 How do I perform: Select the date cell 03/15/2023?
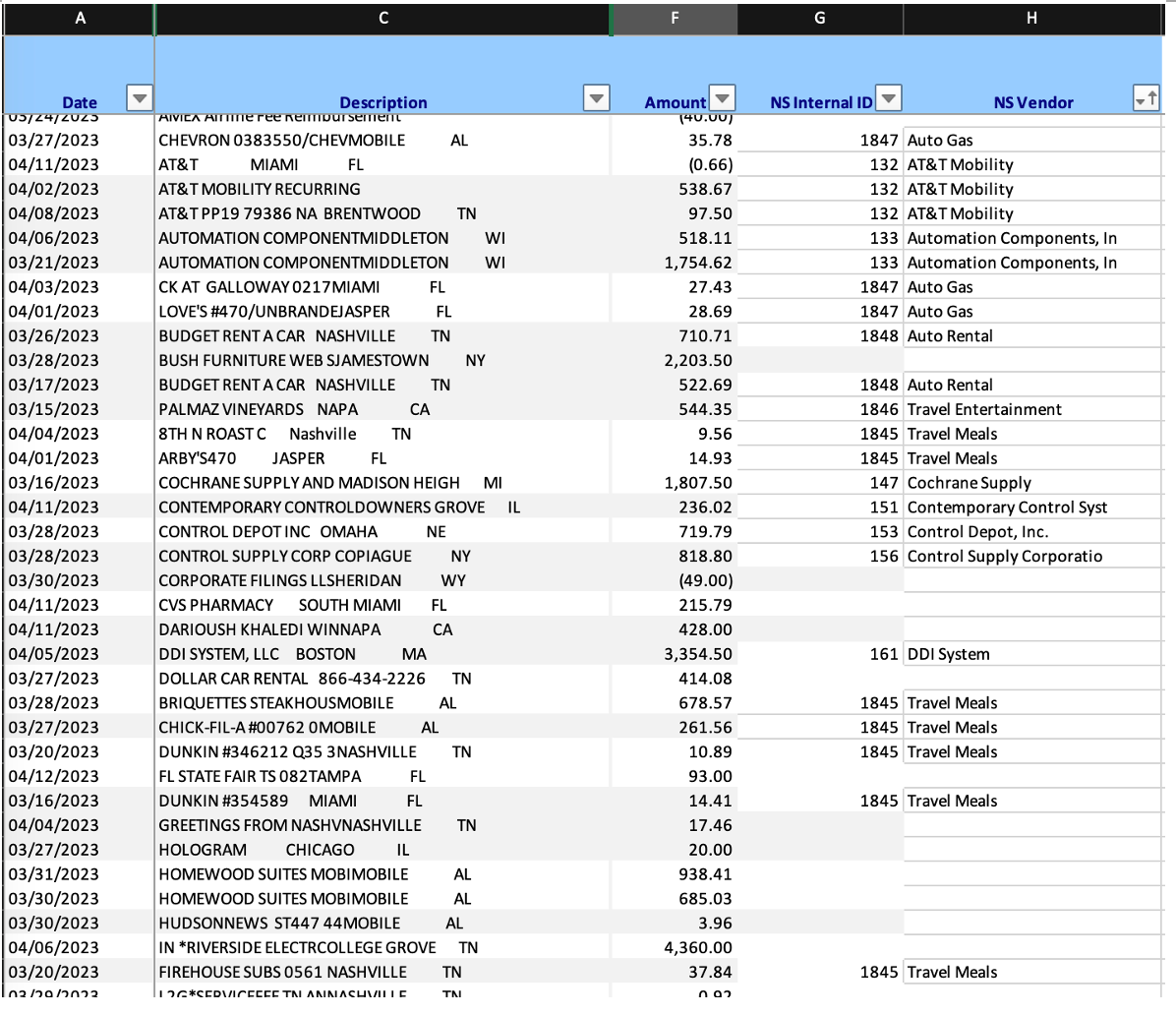pos(80,409)
